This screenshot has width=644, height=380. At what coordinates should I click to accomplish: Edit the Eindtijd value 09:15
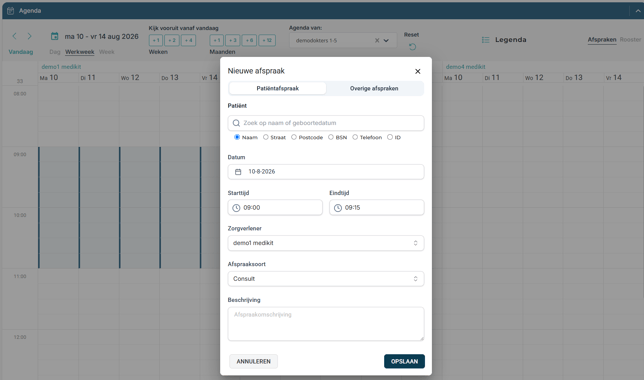point(352,208)
